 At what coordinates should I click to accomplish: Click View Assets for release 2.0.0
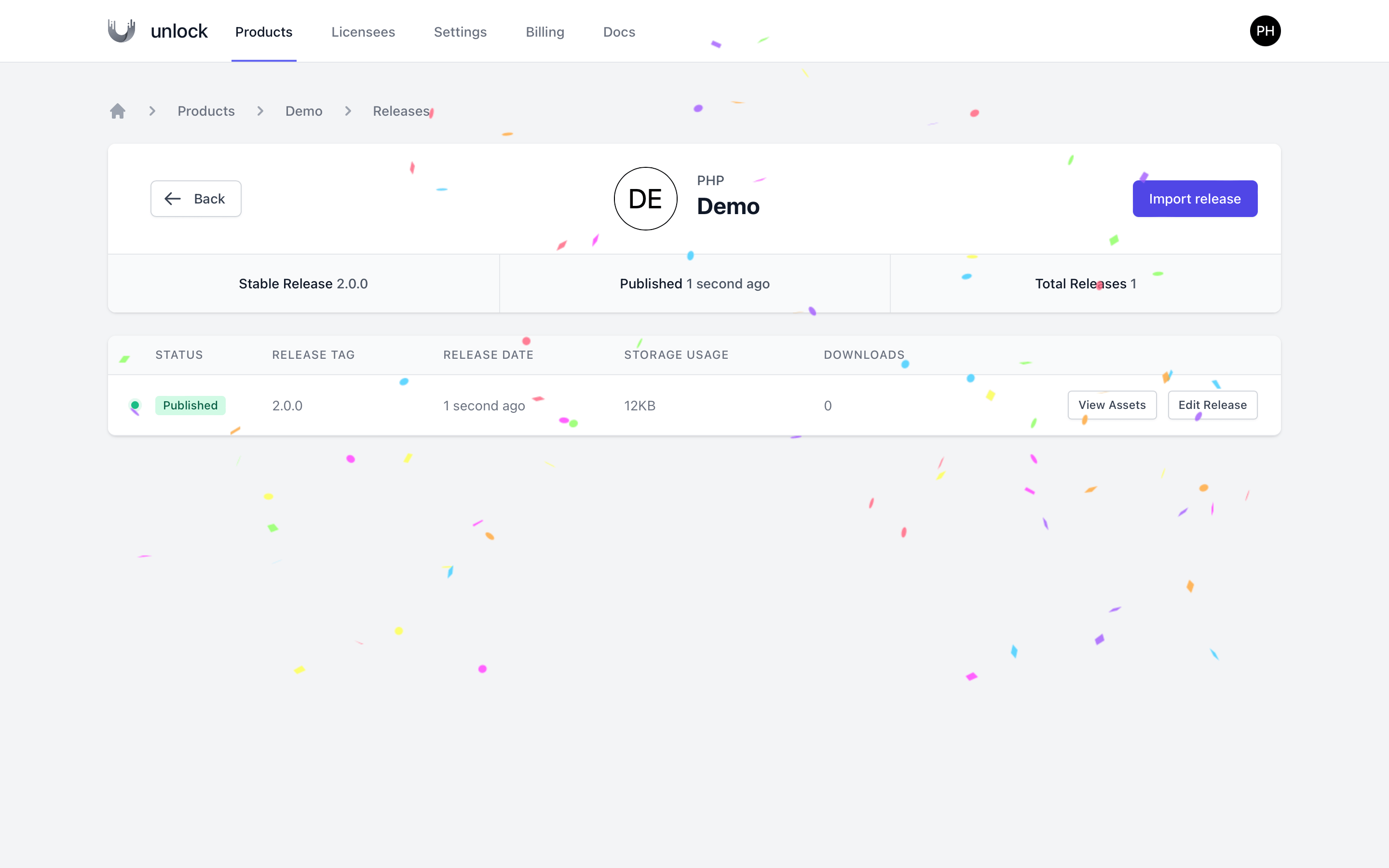[1111, 405]
